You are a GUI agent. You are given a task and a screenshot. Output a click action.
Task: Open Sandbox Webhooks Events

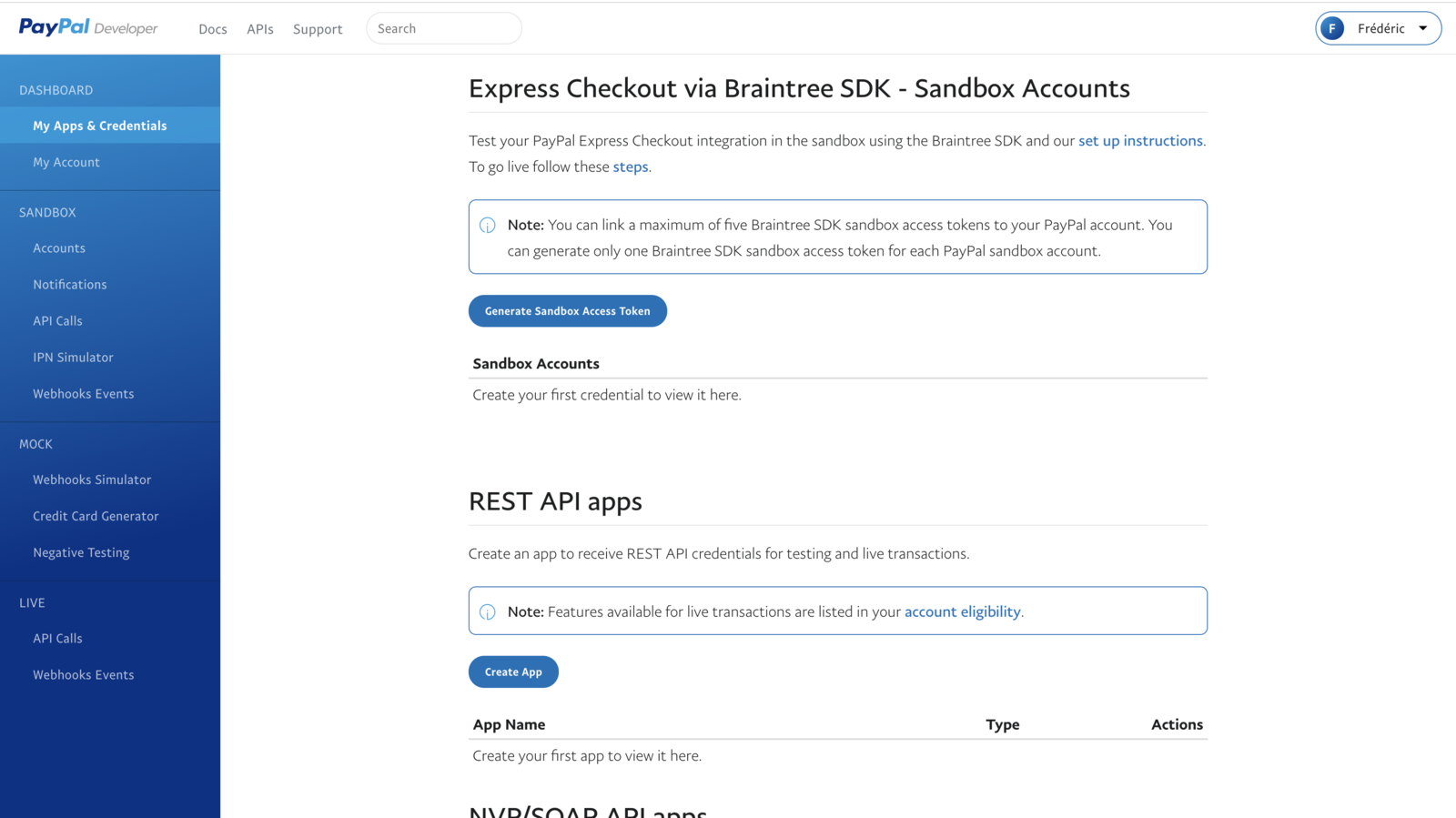pos(84,393)
